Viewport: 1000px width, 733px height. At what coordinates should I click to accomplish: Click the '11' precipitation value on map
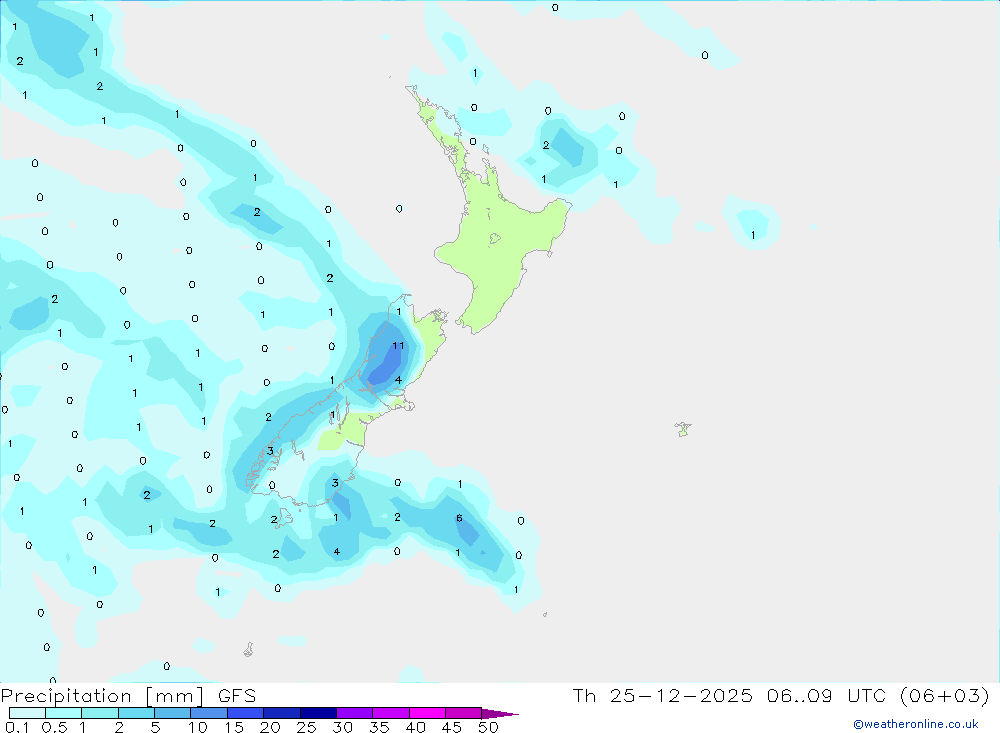point(398,346)
